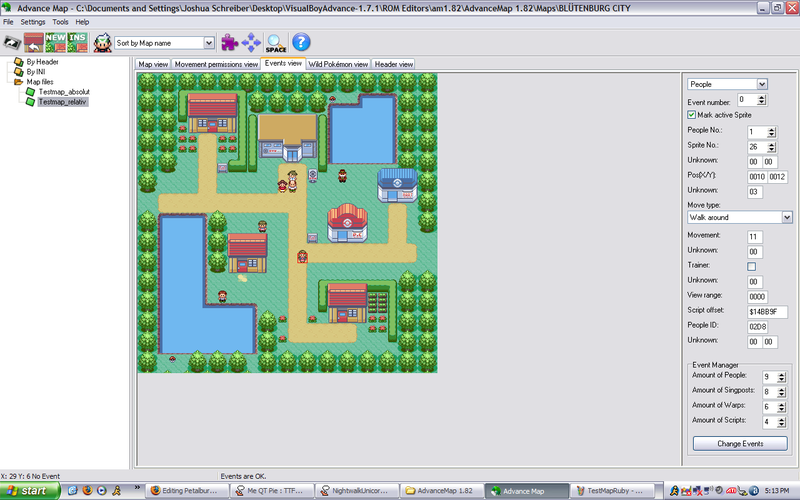Increase the Amount of Warps spinner

pos(781,405)
